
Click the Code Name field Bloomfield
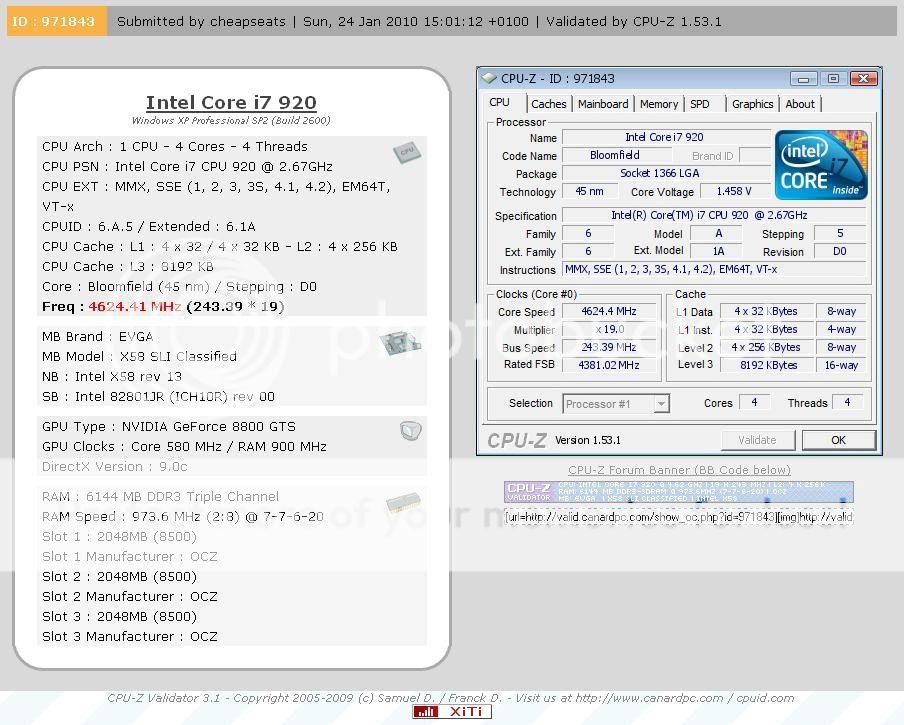point(616,155)
